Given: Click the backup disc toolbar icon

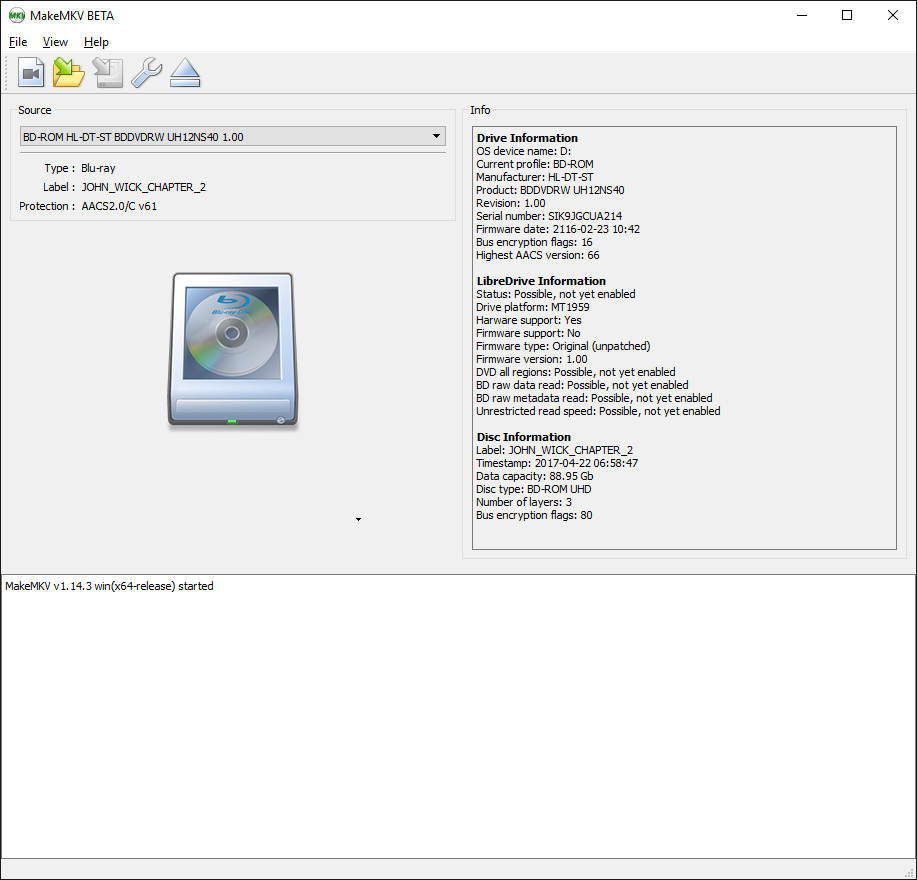Looking at the screenshot, I should coord(108,73).
